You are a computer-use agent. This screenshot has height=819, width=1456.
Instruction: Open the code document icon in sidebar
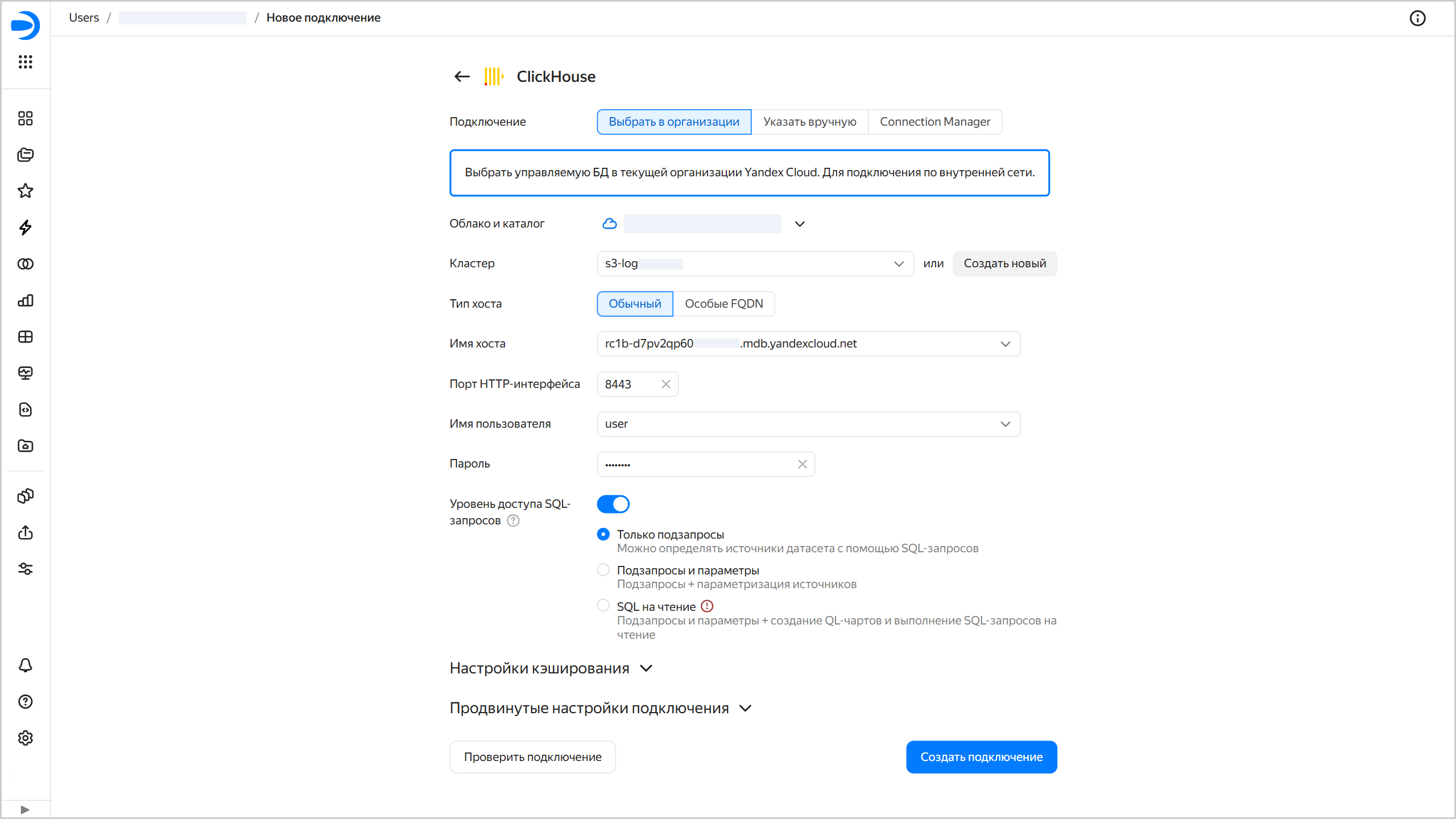tap(26, 409)
